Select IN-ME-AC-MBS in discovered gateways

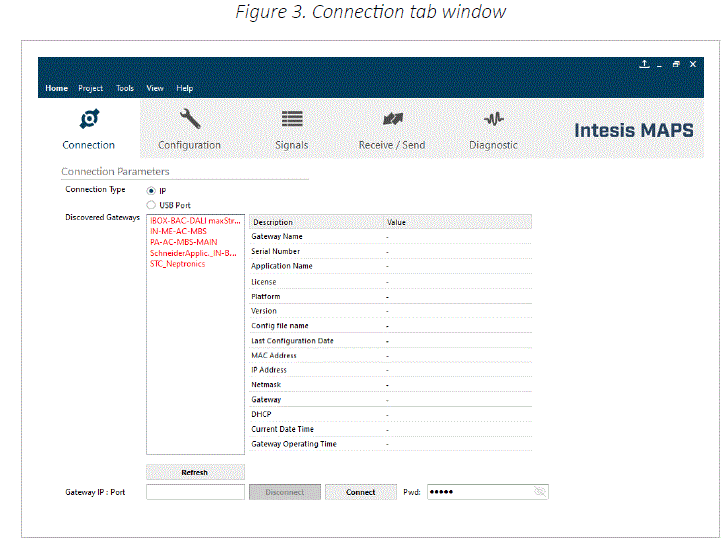click(179, 231)
